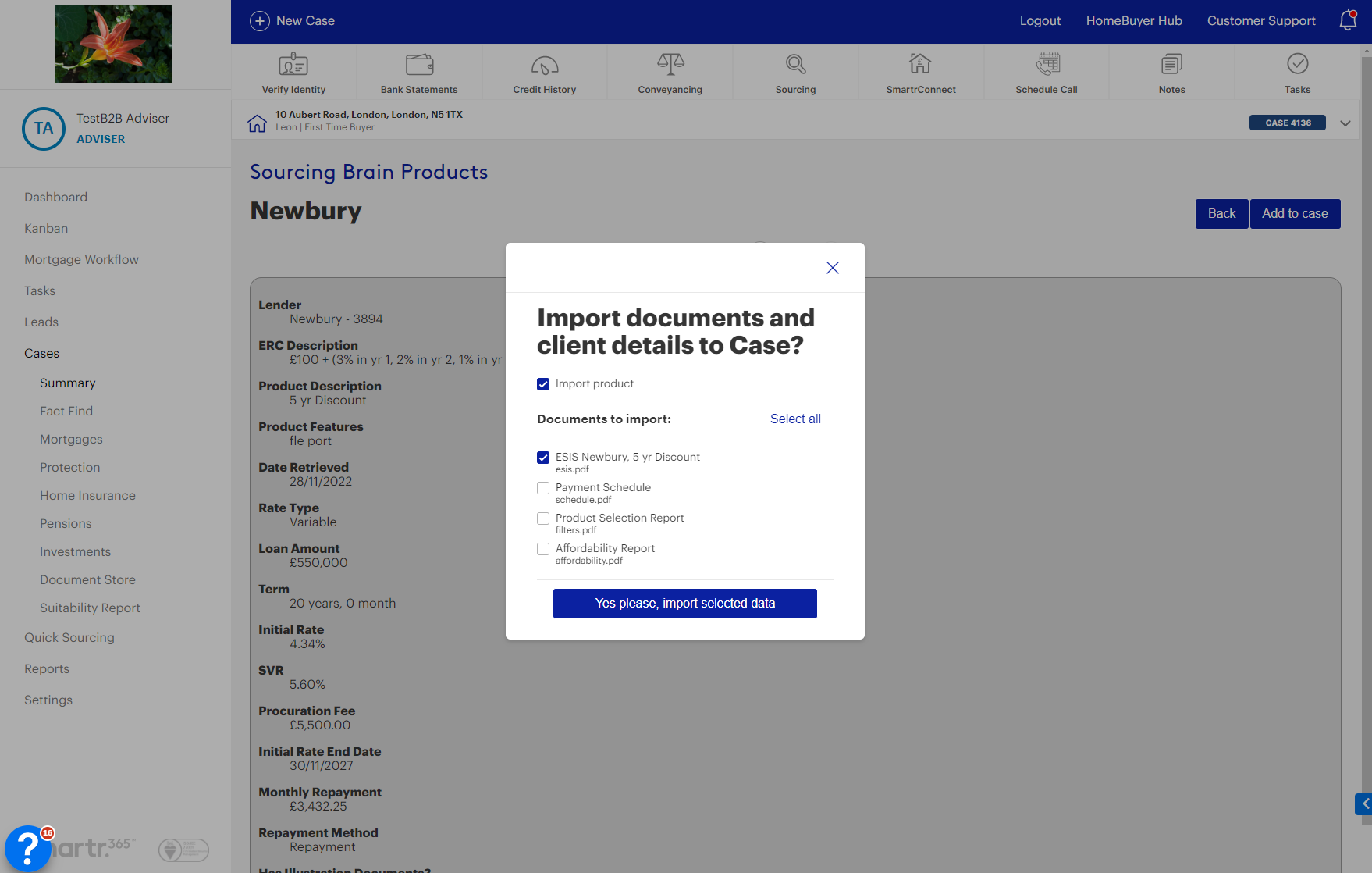The image size is (1372, 873).
Task: Click the TA adviser avatar
Action: coord(44,129)
